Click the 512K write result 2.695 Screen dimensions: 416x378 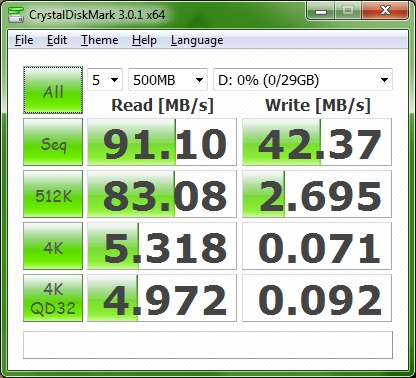point(317,194)
